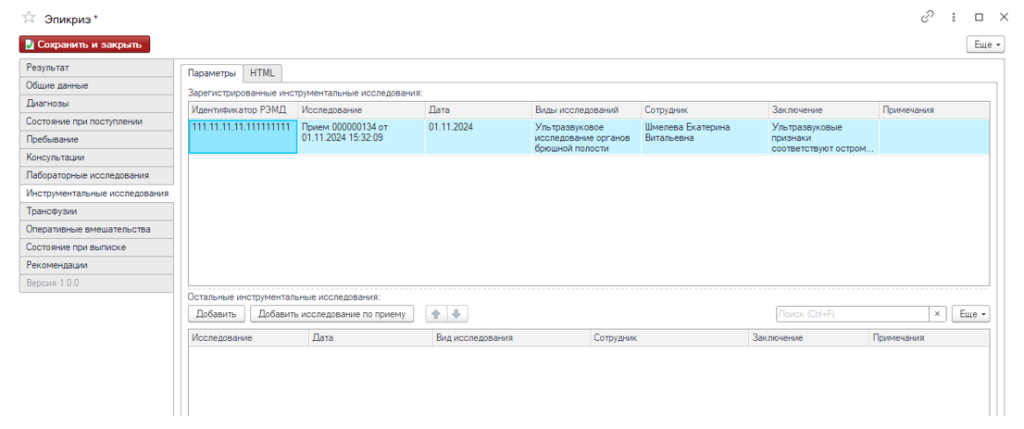Select Ультразвуковое исследование органов брюшной полости cell
This screenshot has height=429, width=1024.
click(586, 136)
